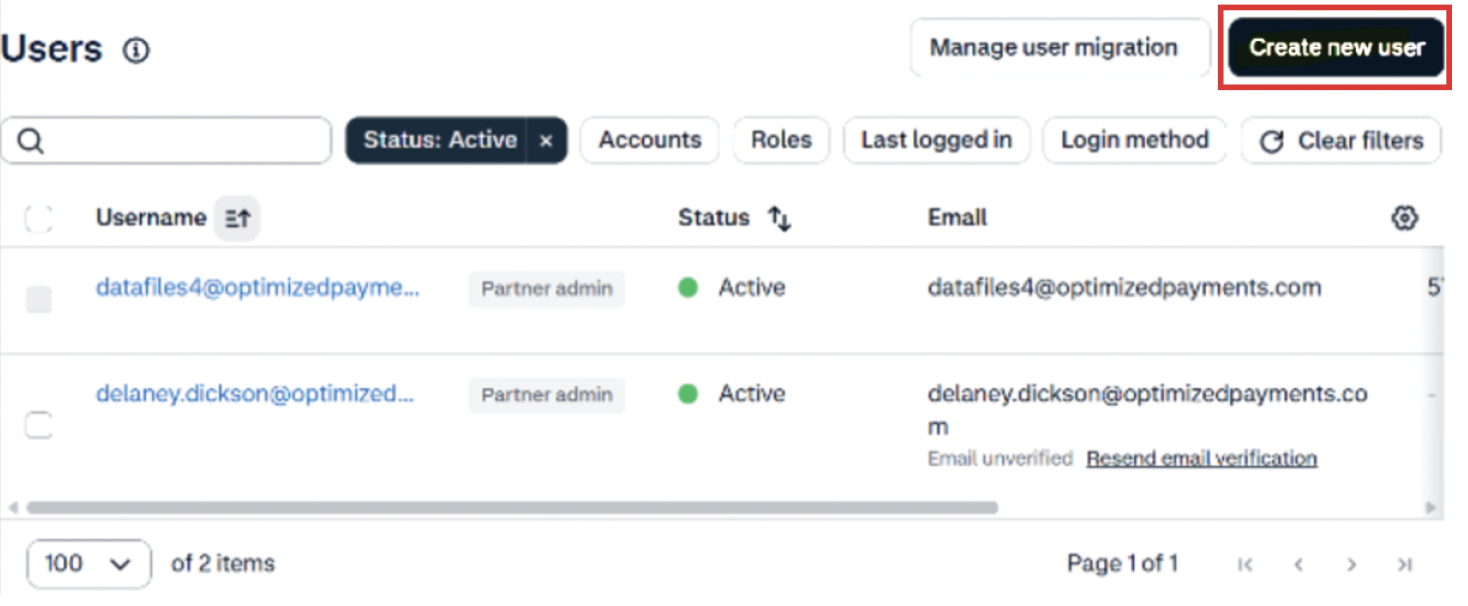Go to next page
This screenshot has width=1468, height=606.
[1351, 565]
